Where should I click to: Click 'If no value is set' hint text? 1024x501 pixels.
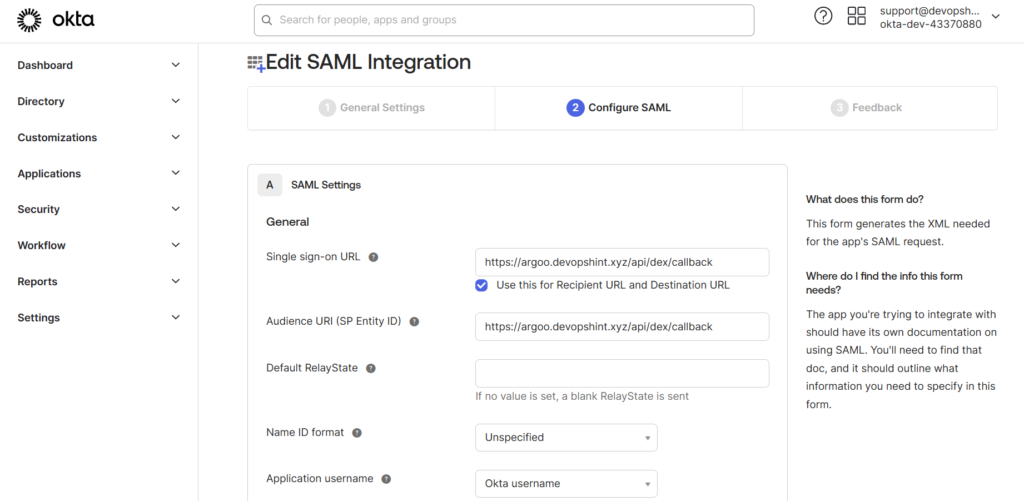click(x=582, y=396)
